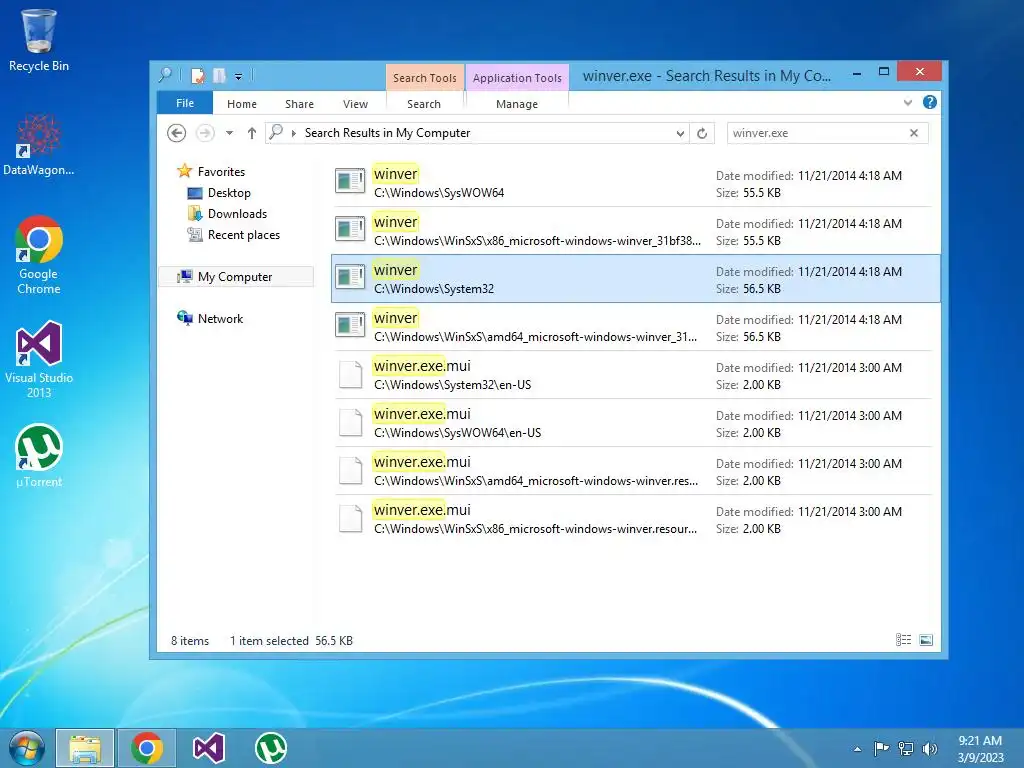Viewport: 1024px width, 768px height.
Task: Select Favorites in the navigation pane
Action: 211,171
